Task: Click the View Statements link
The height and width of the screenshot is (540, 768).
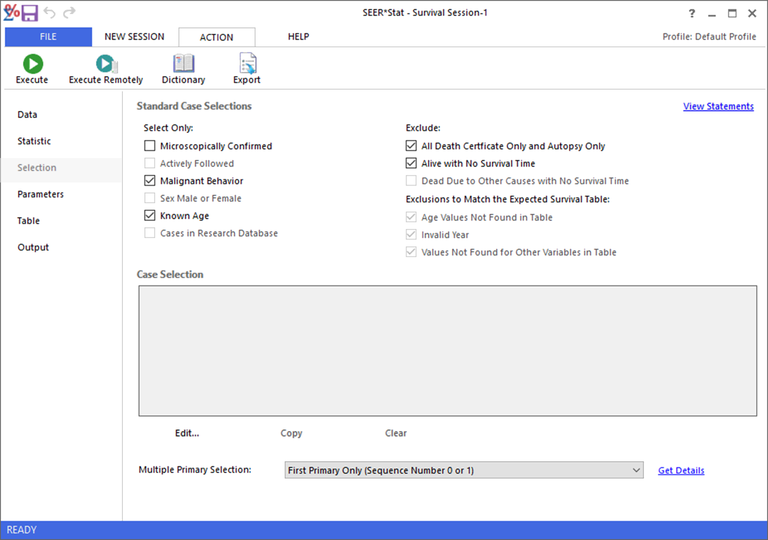Action: 718,107
